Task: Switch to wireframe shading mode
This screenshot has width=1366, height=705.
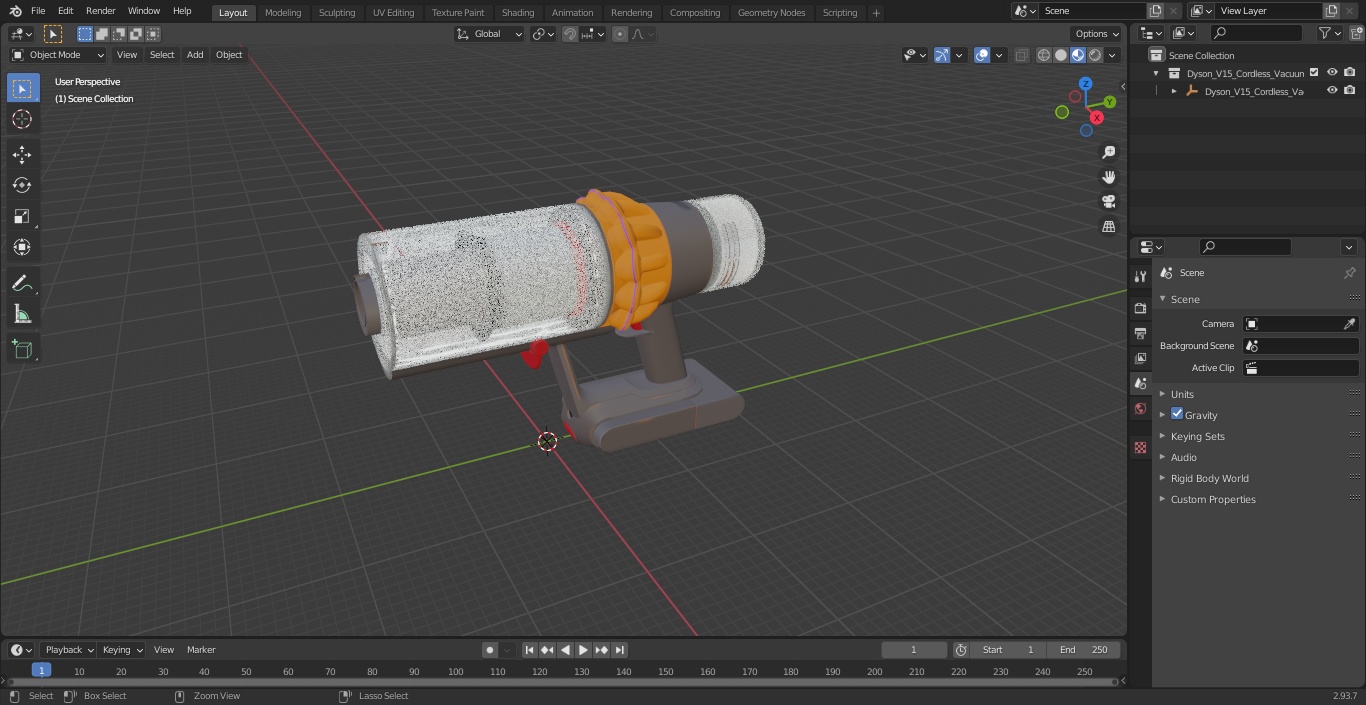Action: click(x=1044, y=55)
